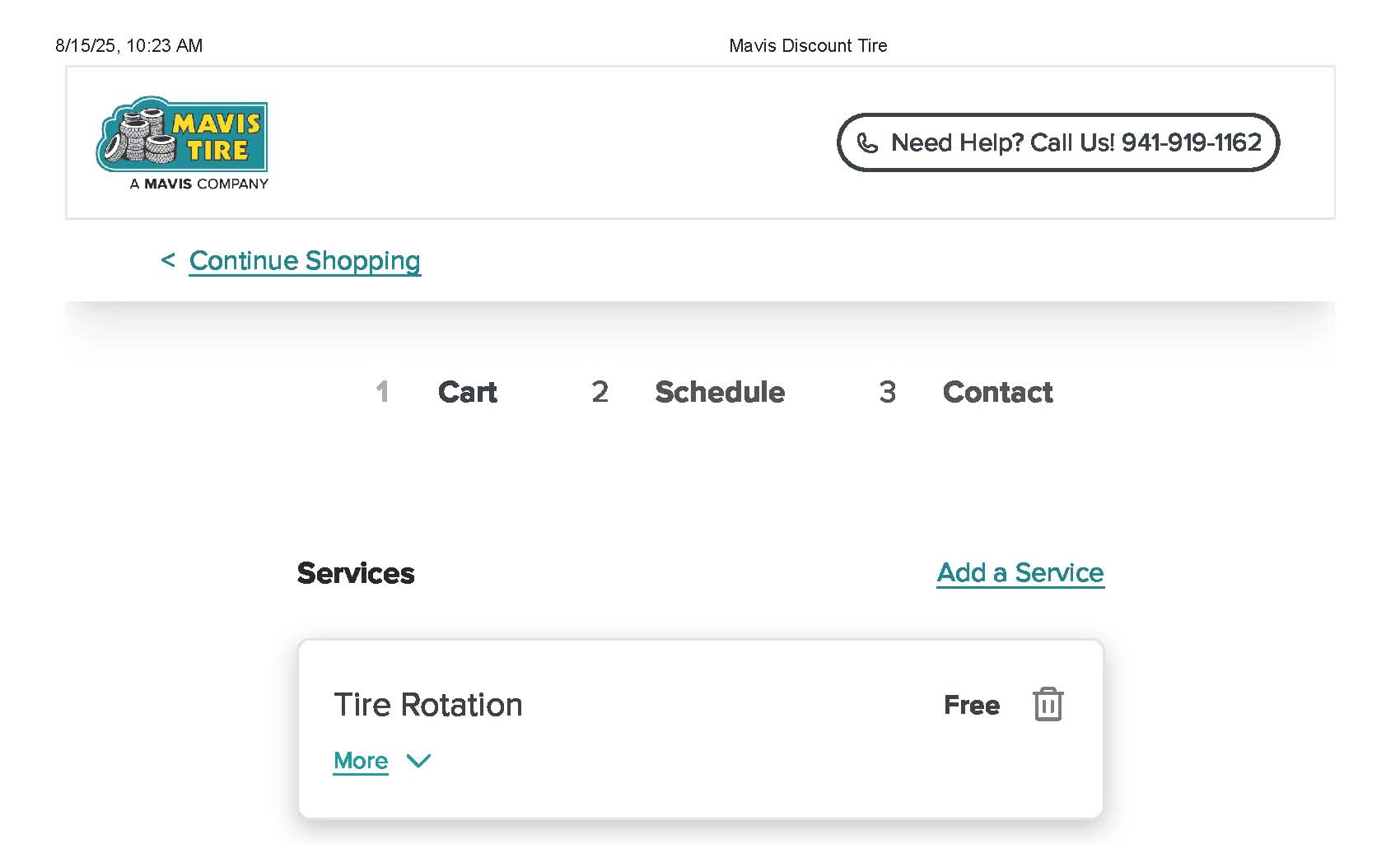Go to the Schedule step
Viewport: 1400px width, 844px height.
click(x=720, y=392)
